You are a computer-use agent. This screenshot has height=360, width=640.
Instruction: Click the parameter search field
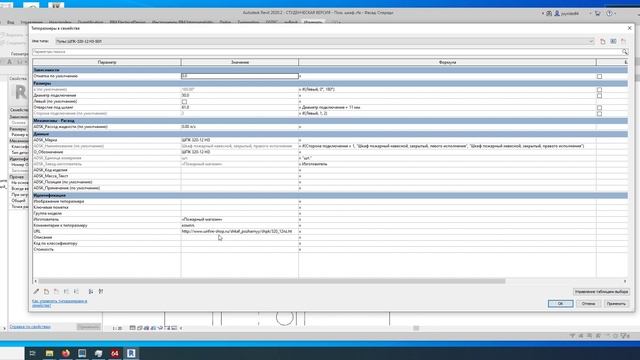point(327,52)
